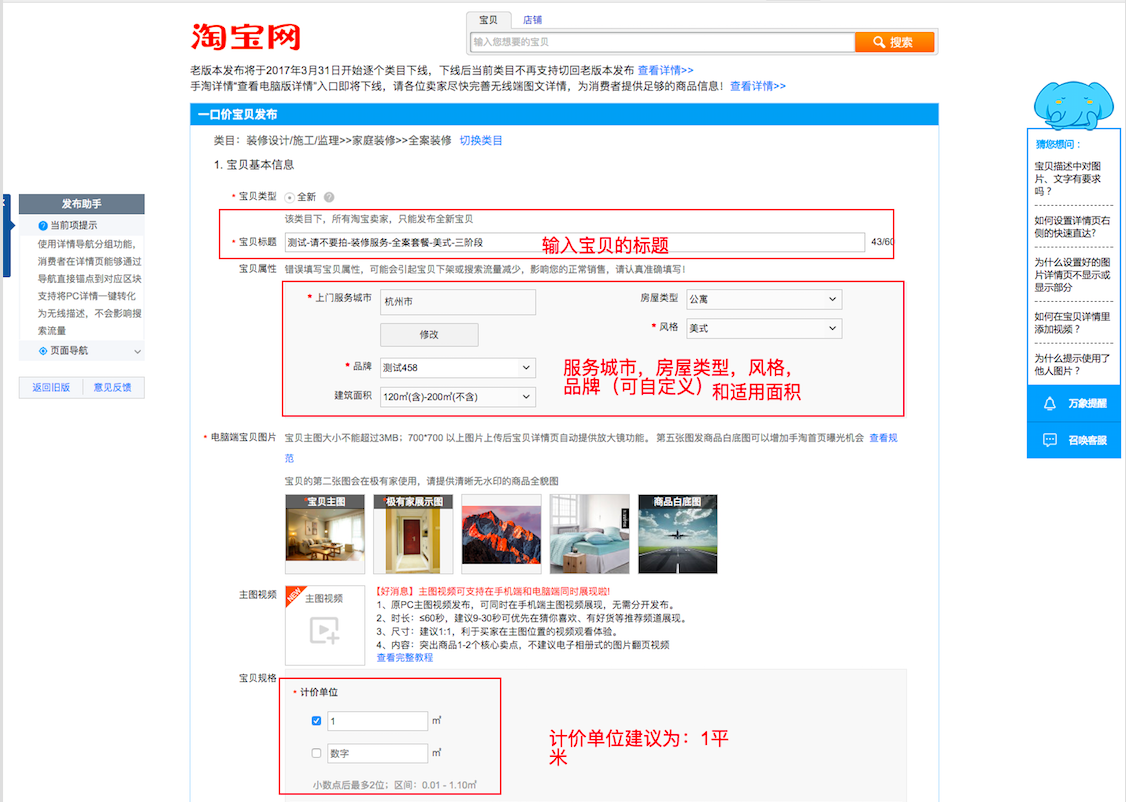Click the blue elephant mascot icon
The image size is (1126, 802).
coord(1072,106)
